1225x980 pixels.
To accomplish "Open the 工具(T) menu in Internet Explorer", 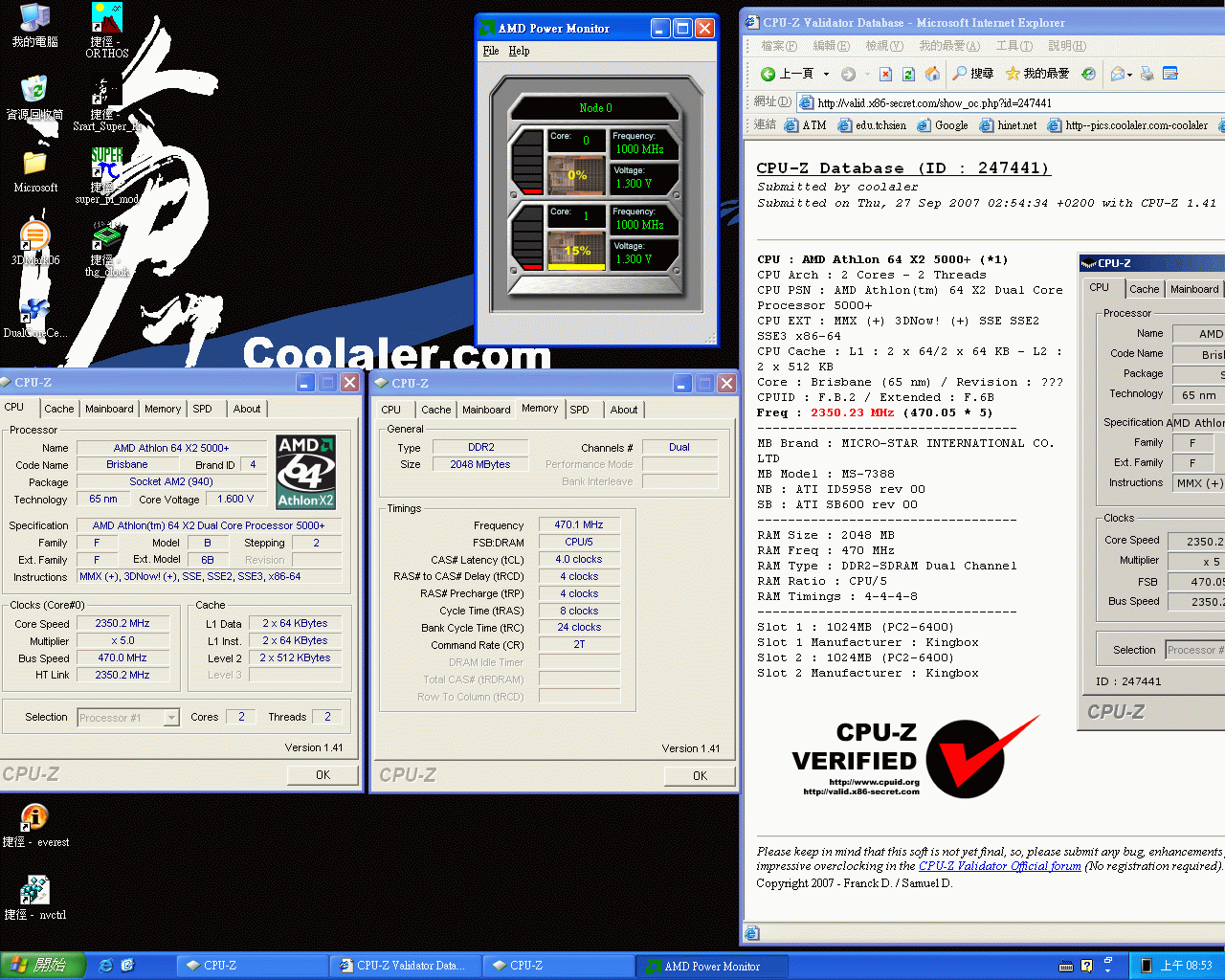I will pyautogui.click(x=1013, y=46).
